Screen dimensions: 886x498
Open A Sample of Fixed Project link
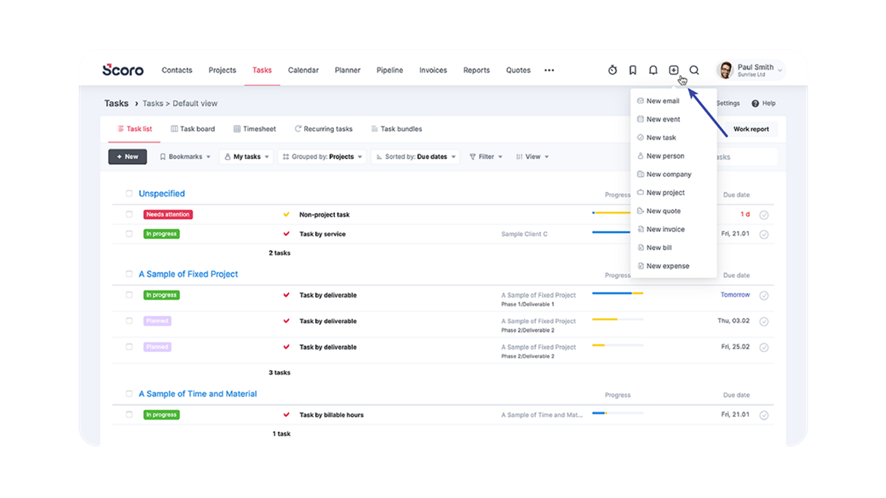(188, 274)
